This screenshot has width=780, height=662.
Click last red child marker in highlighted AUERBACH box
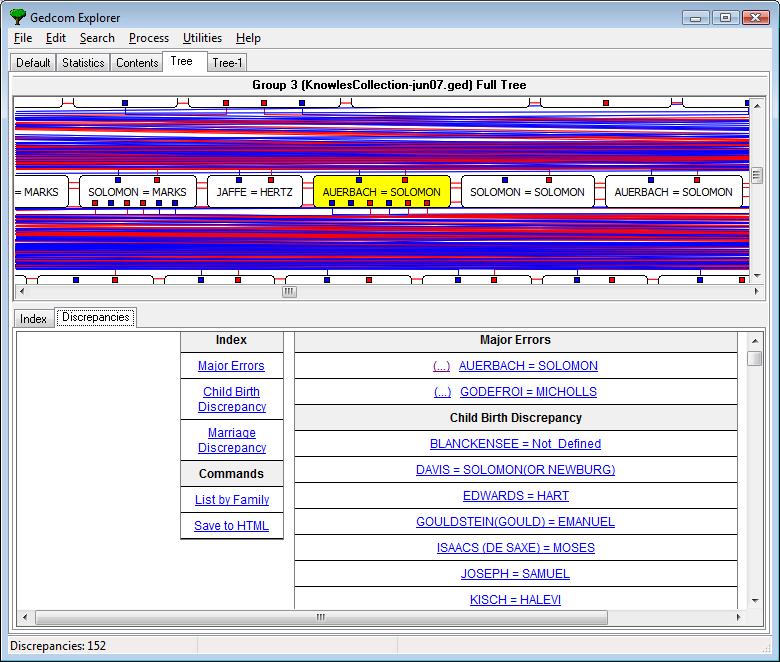point(427,203)
